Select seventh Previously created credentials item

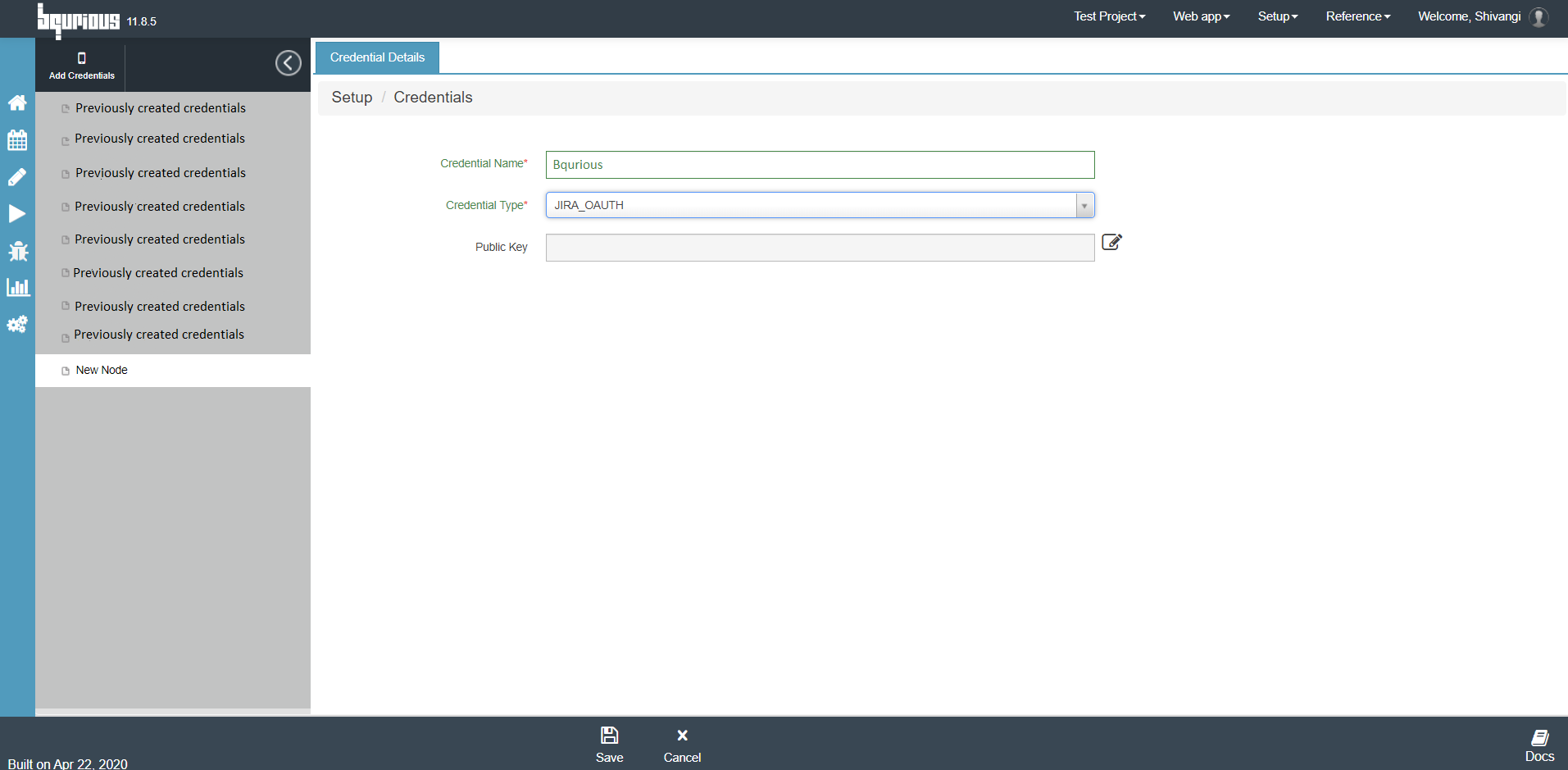160,307
